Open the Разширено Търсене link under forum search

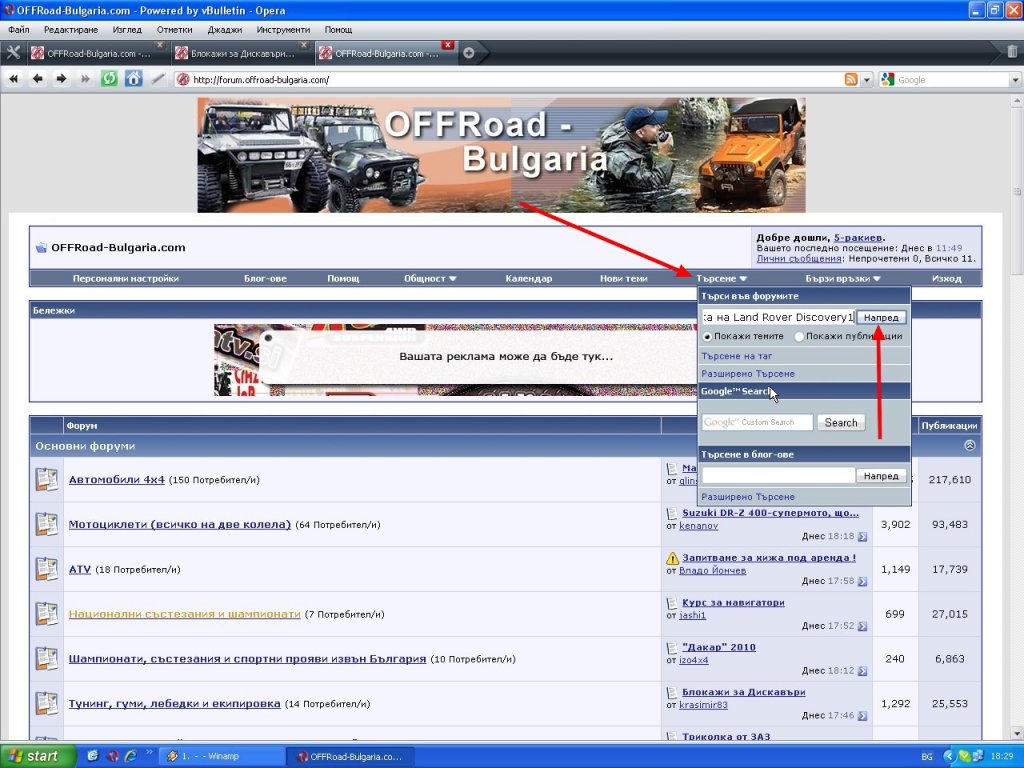[748, 374]
